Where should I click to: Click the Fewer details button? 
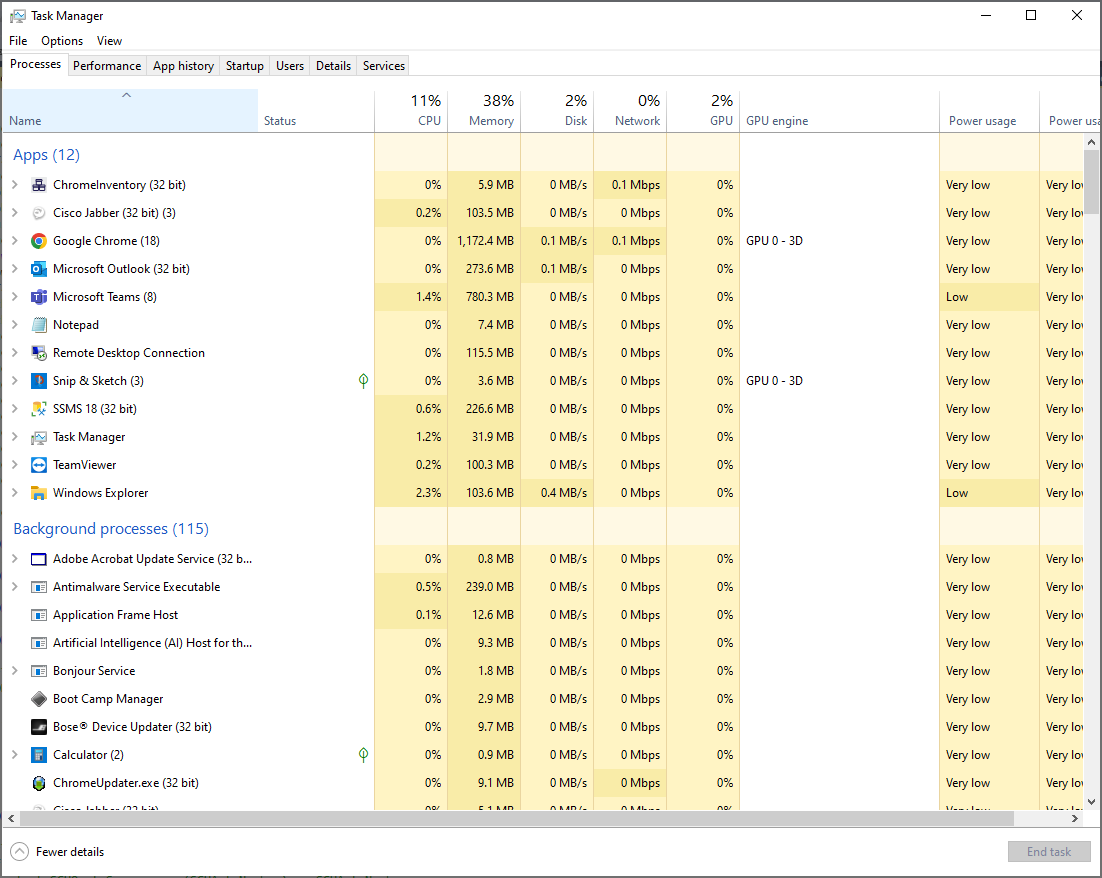coord(58,852)
